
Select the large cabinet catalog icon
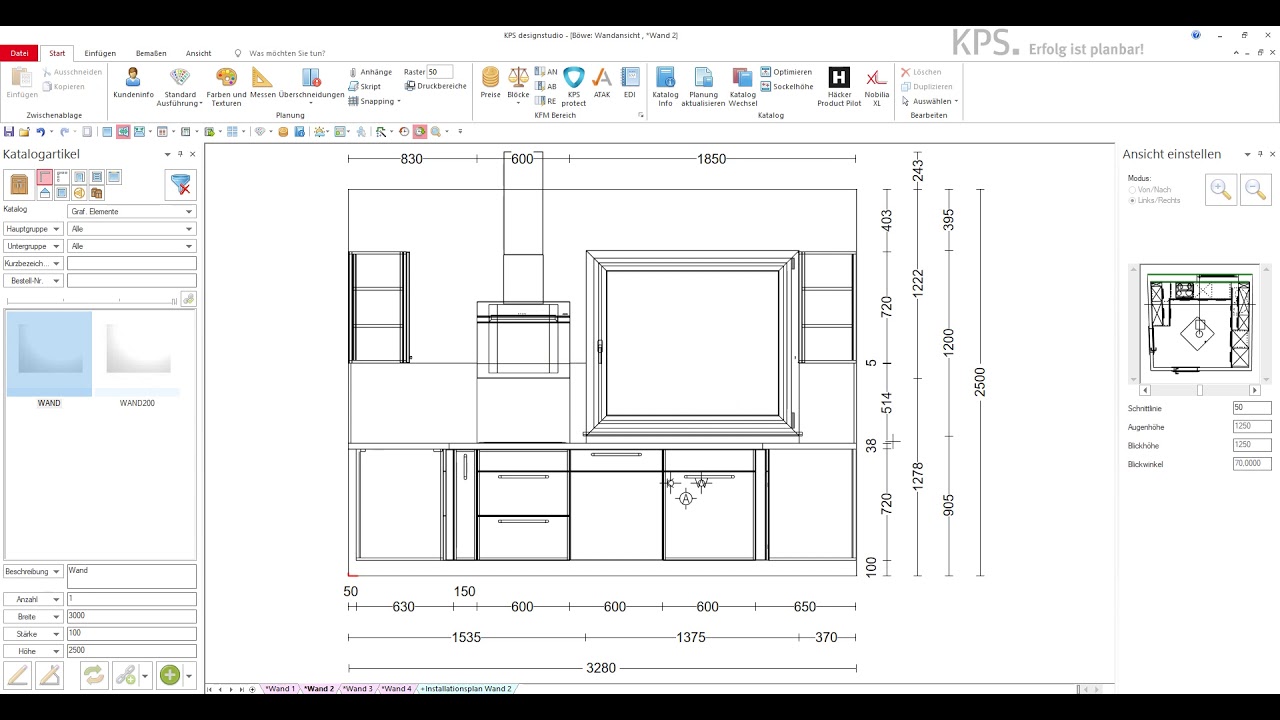(x=19, y=185)
